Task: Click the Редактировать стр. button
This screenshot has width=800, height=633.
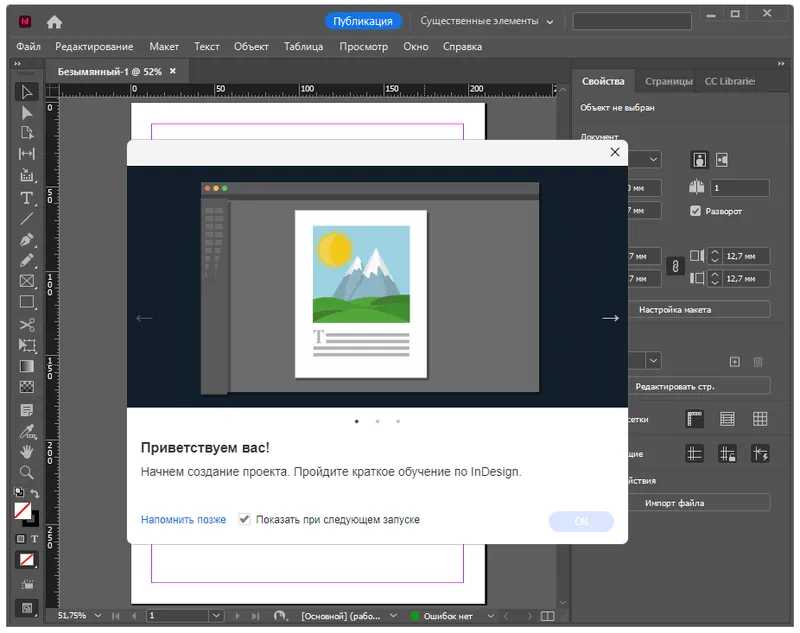Action: coord(699,386)
